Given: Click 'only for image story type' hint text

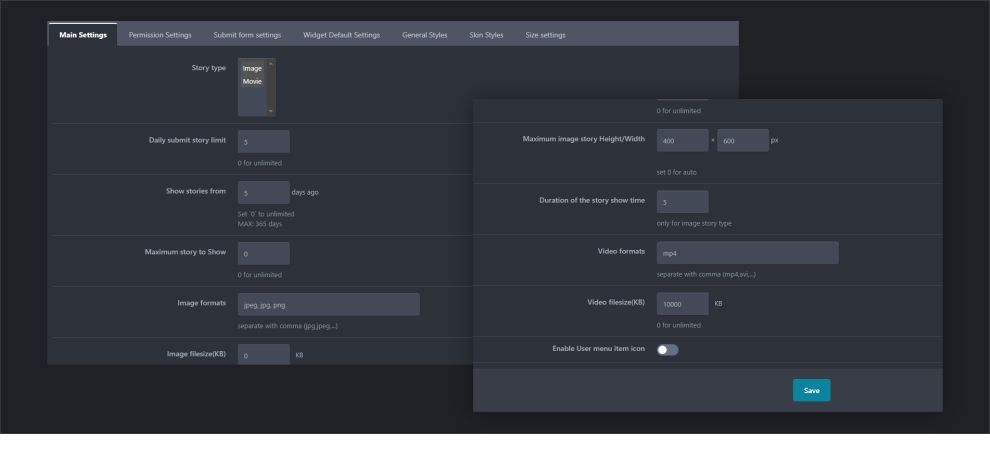Looking at the screenshot, I should point(694,223).
